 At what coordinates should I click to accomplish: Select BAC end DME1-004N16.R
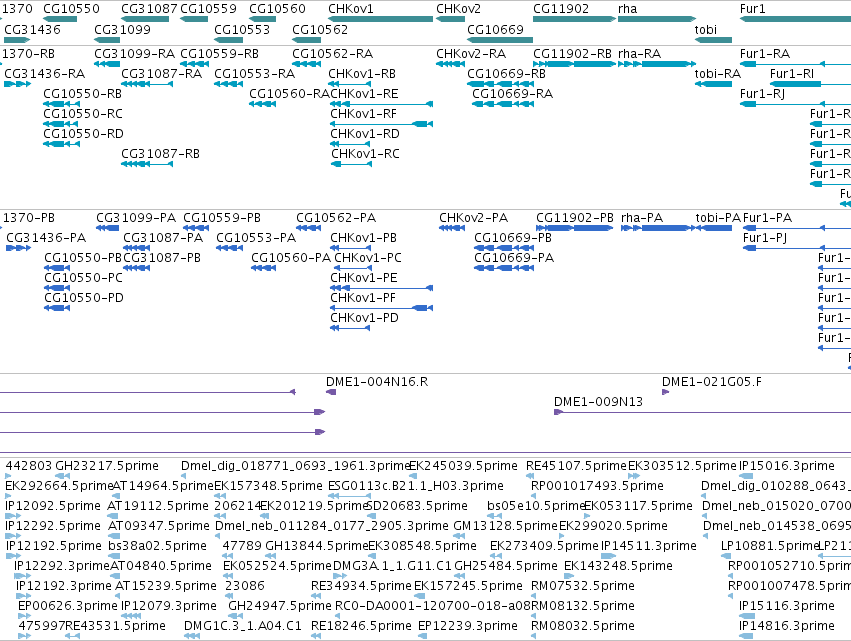tap(377, 382)
